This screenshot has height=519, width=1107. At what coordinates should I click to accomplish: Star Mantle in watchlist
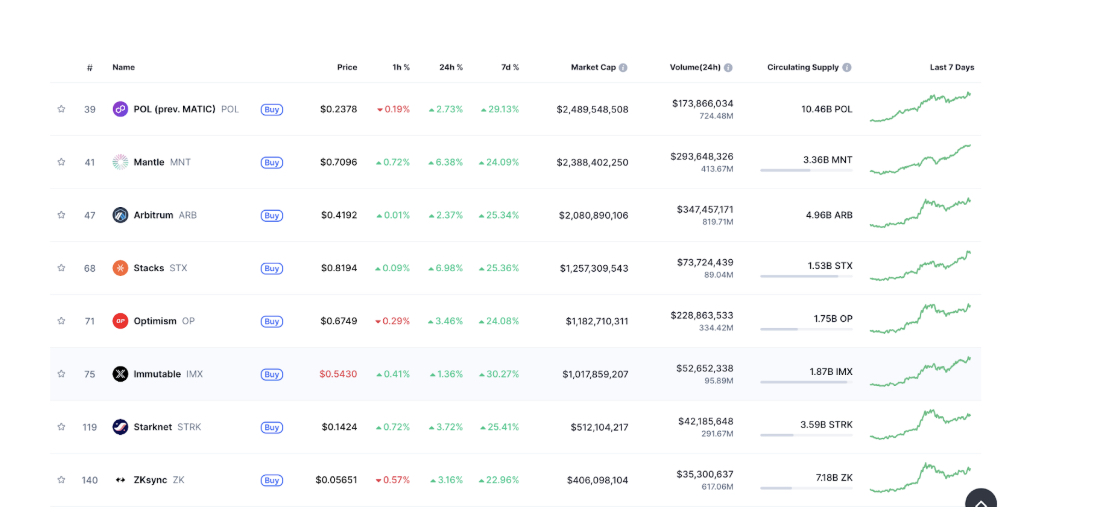tap(61, 162)
